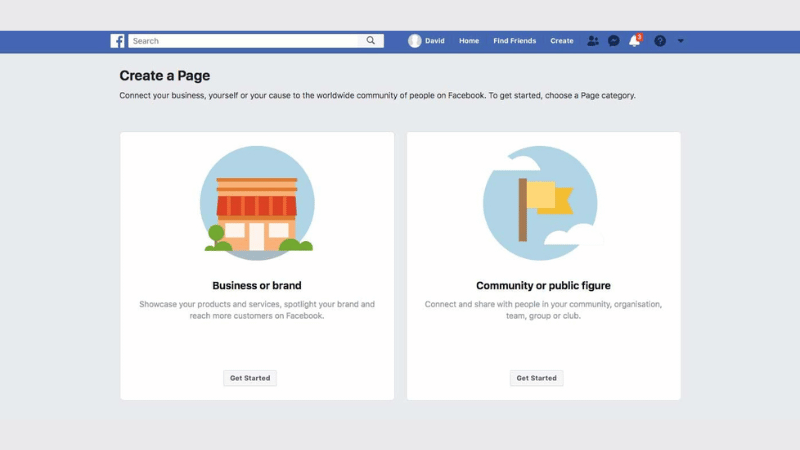Click the Community card description text
Screen dimensions: 800x450
pyautogui.click(x=543, y=309)
